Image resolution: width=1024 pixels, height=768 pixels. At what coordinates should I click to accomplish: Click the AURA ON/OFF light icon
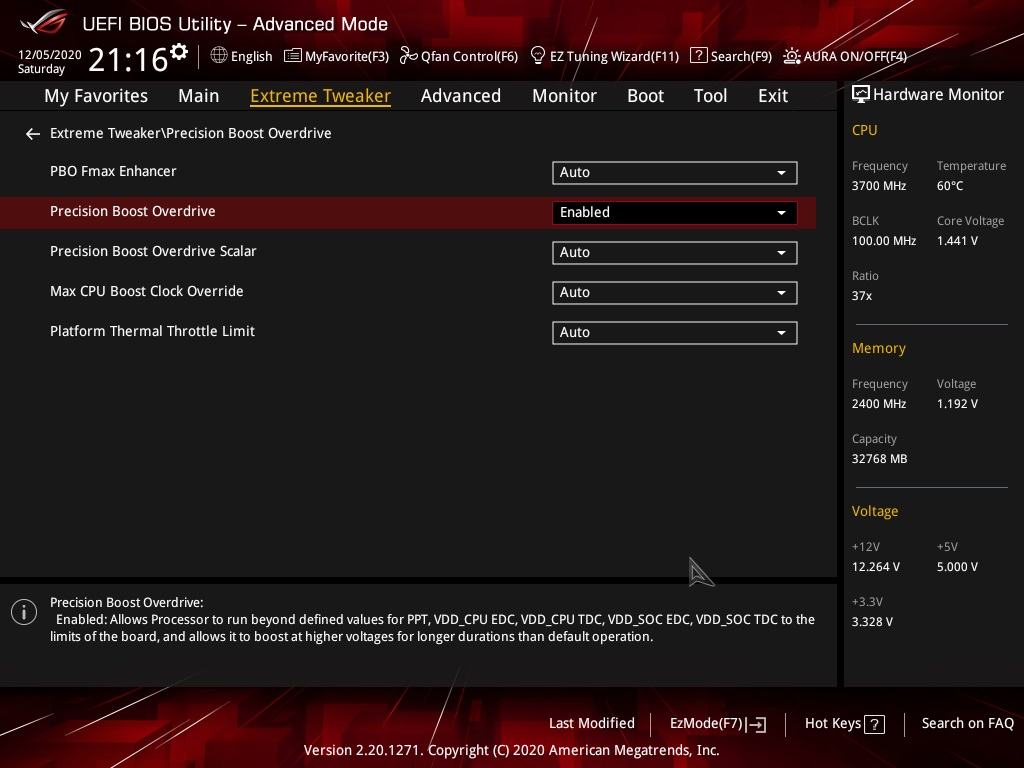792,56
